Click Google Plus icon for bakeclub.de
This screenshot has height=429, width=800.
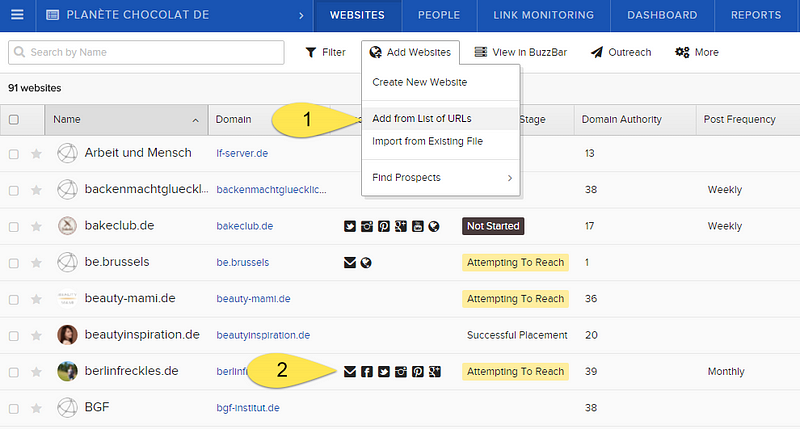click(x=401, y=226)
